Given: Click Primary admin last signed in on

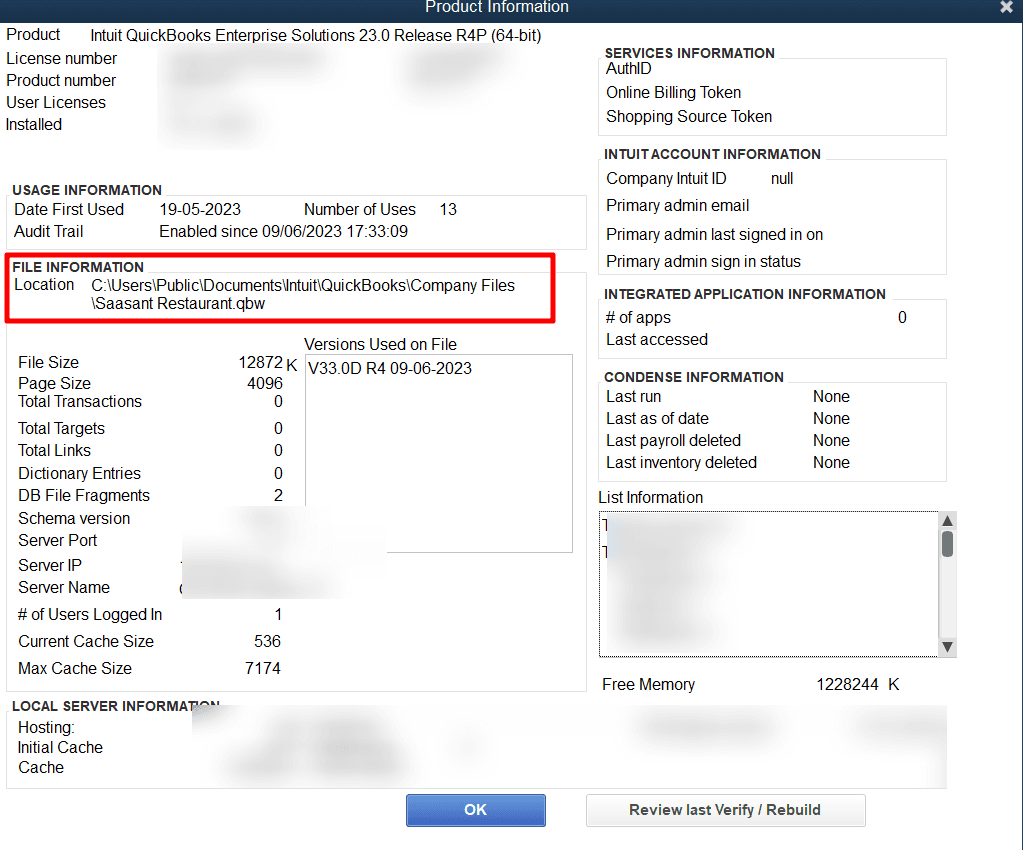Looking at the screenshot, I should coord(714,234).
